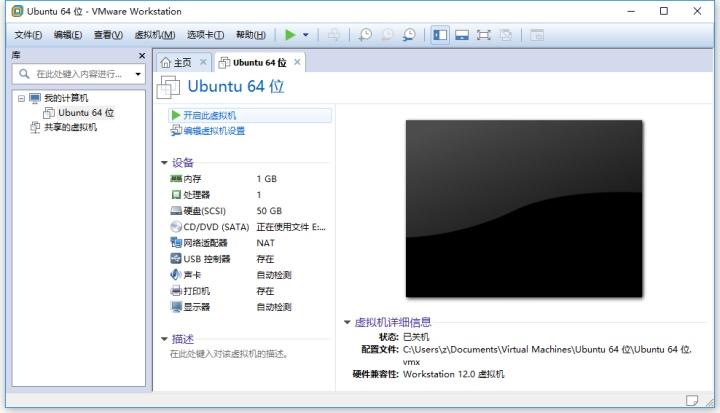
Task: Collapse the 描述 section
Action: pyautogui.click(x=164, y=339)
